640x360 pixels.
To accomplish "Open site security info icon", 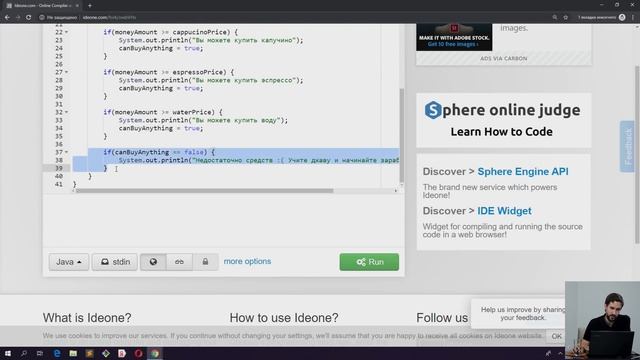I will tap(42, 18).
